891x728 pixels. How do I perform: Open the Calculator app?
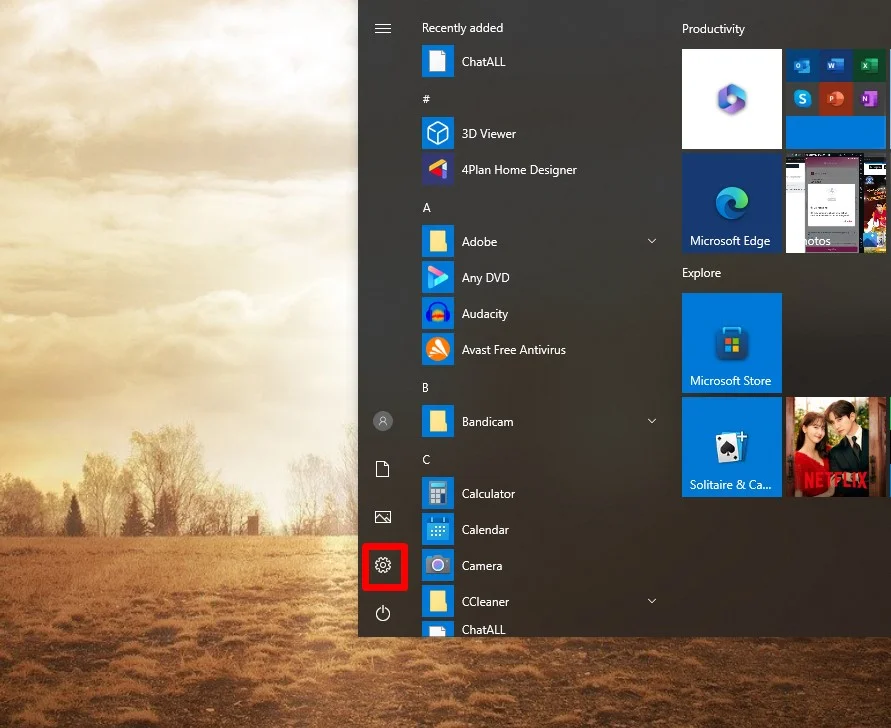488,493
